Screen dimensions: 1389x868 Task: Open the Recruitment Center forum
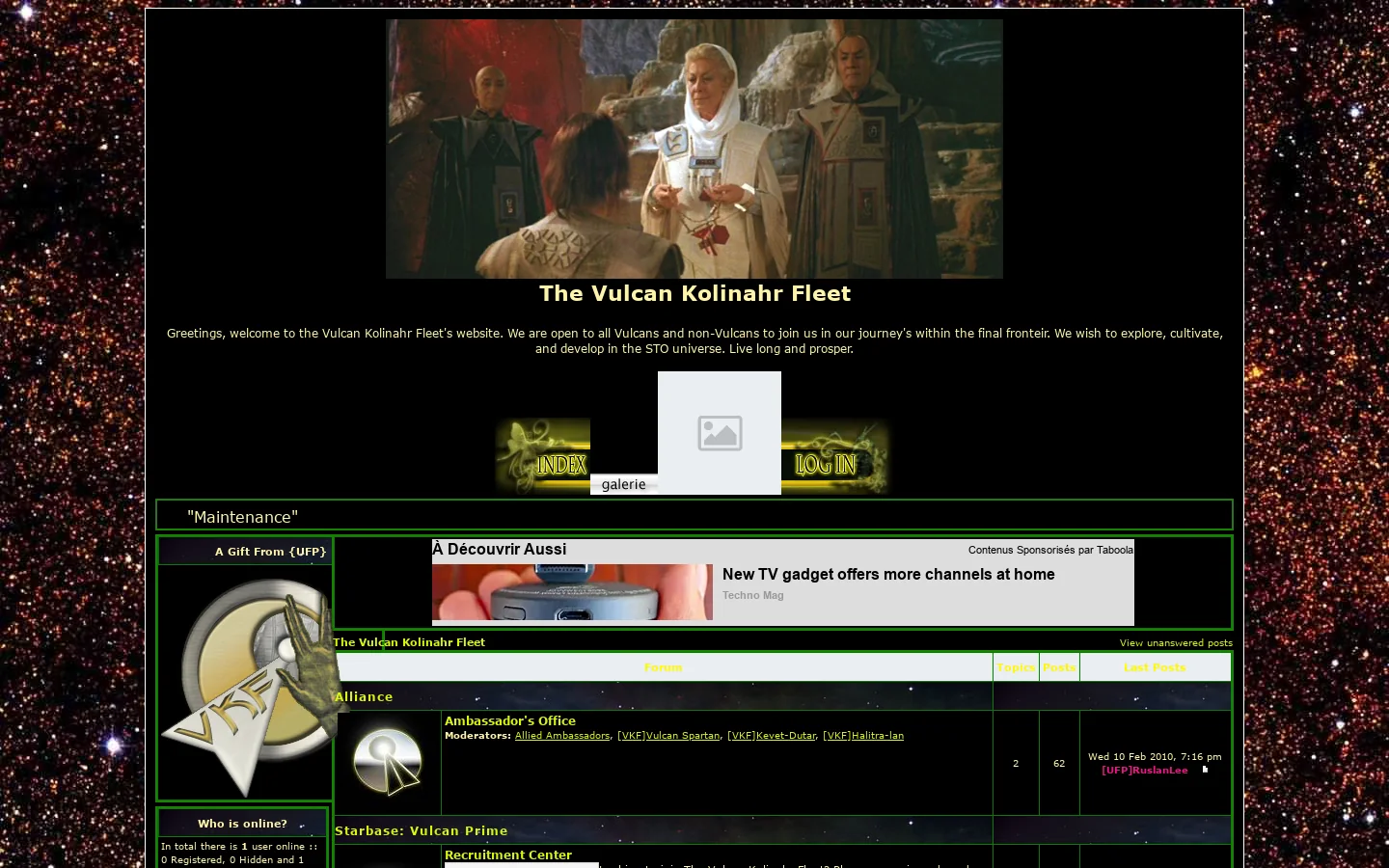[x=508, y=854]
